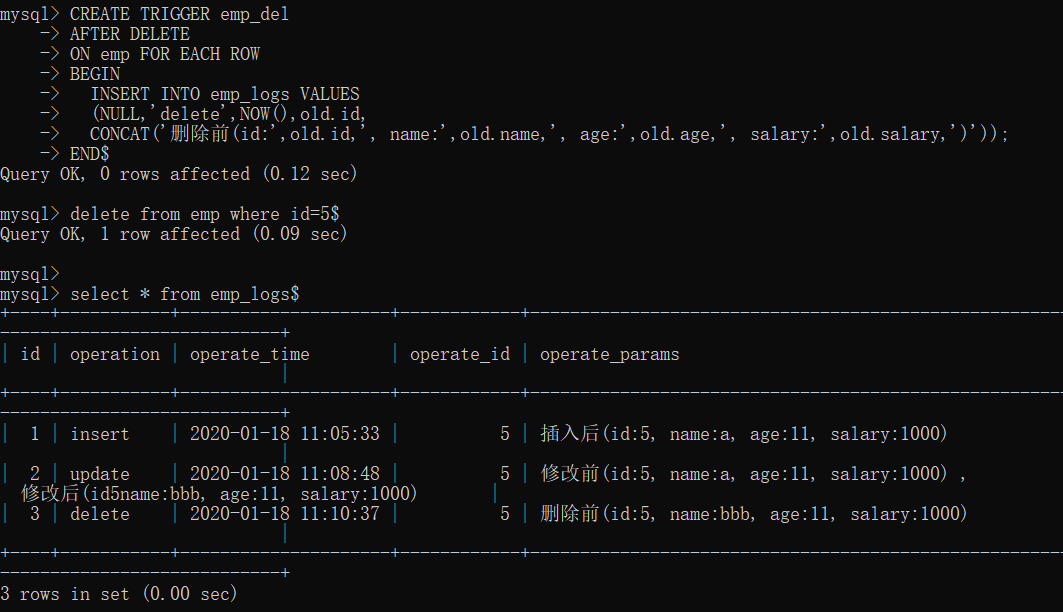1063x612 pixels.
Task: Click the END$ terminator line
Action: pyautogui.click(x=89, y=154)
